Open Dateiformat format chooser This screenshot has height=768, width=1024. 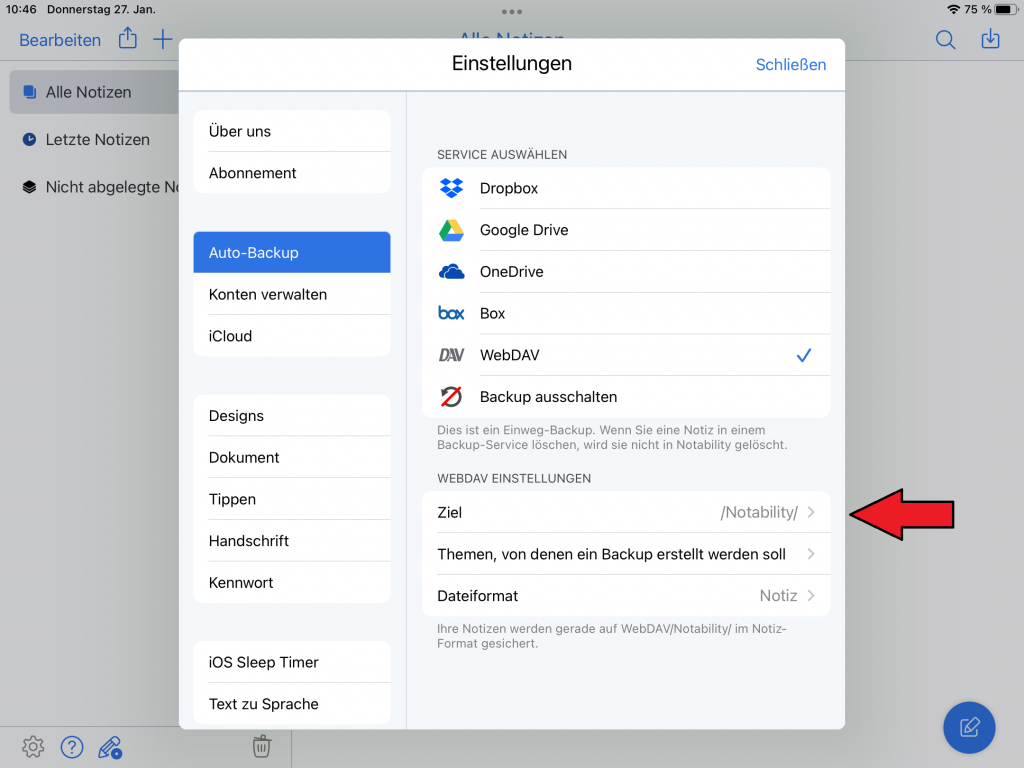pyautogui.click(x=626, y=596)
